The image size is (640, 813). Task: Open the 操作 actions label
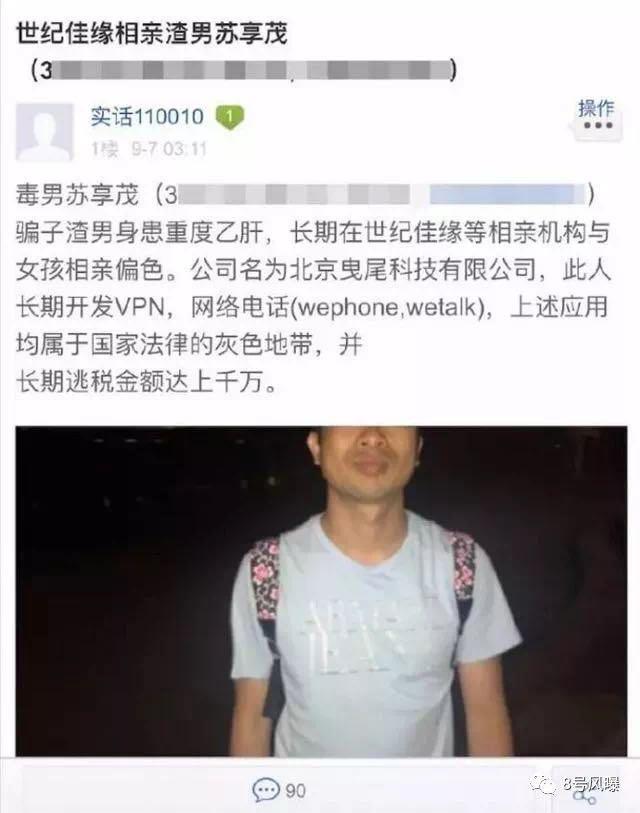click(x=596, y=108)
